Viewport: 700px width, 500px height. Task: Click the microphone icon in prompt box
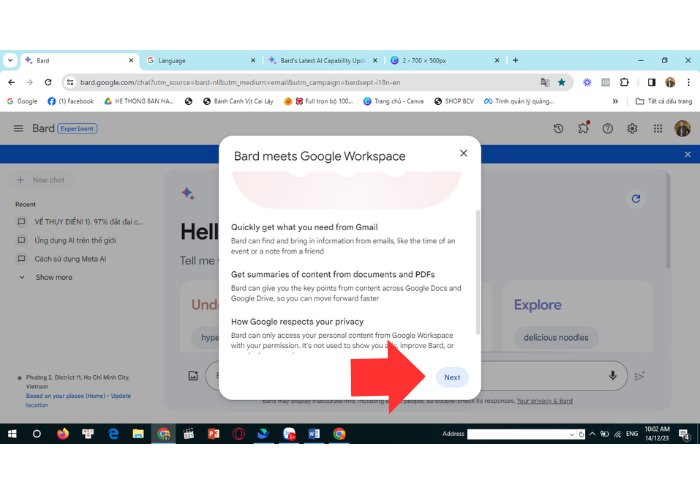click(x=612, y=376)
